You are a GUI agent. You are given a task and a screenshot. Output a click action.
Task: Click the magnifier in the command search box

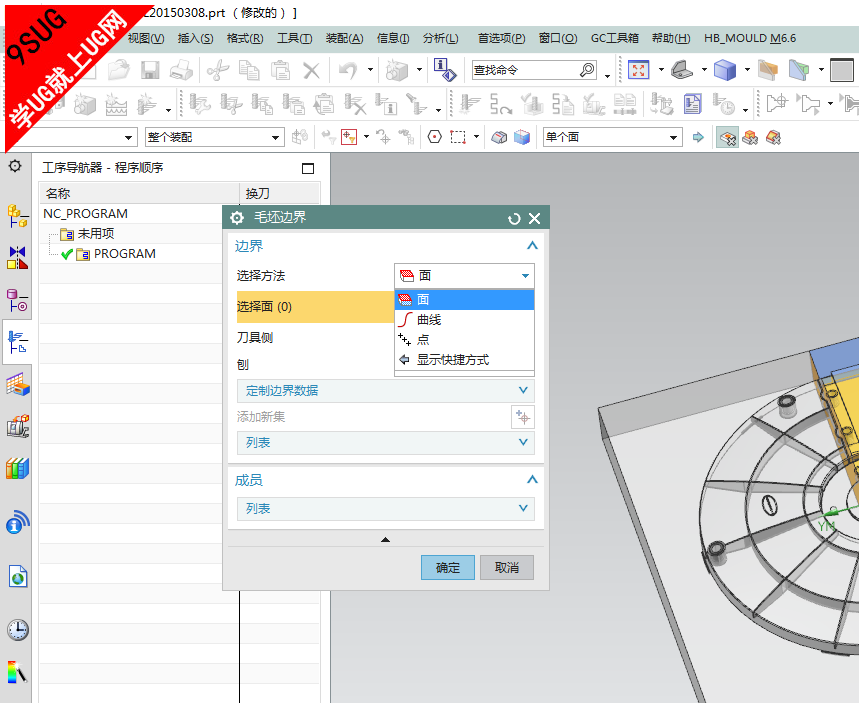click(x=587, y=70)
